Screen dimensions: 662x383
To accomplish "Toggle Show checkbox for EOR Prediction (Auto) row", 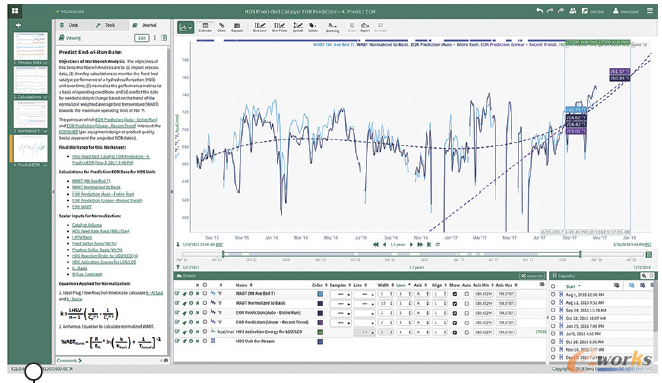I will (455, 313).
